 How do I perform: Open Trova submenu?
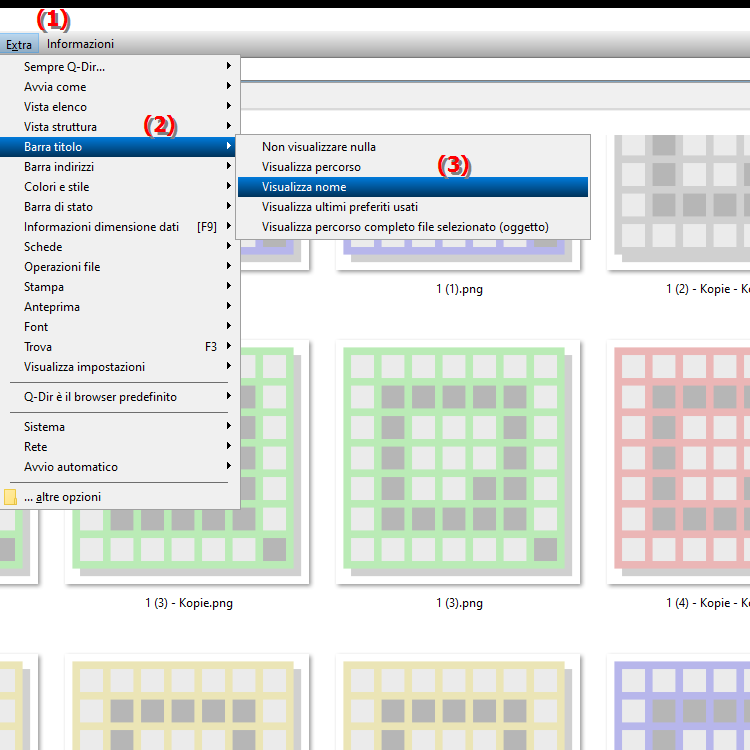[x=120, y=347]
